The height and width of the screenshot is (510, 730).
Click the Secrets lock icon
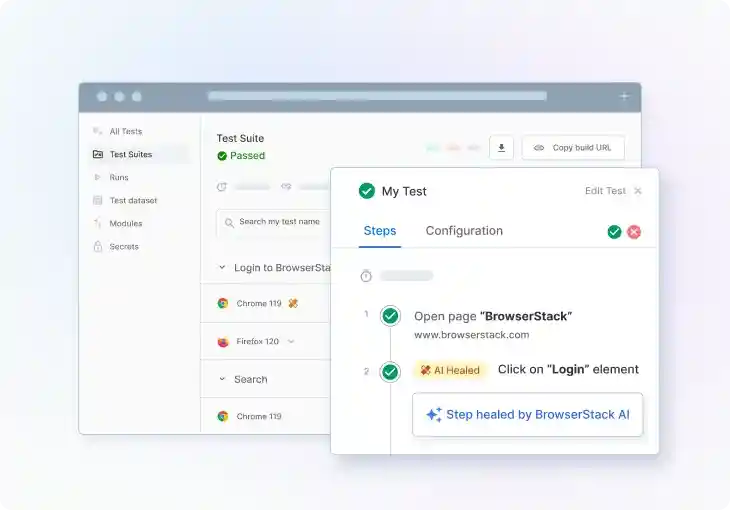point(98,246)
